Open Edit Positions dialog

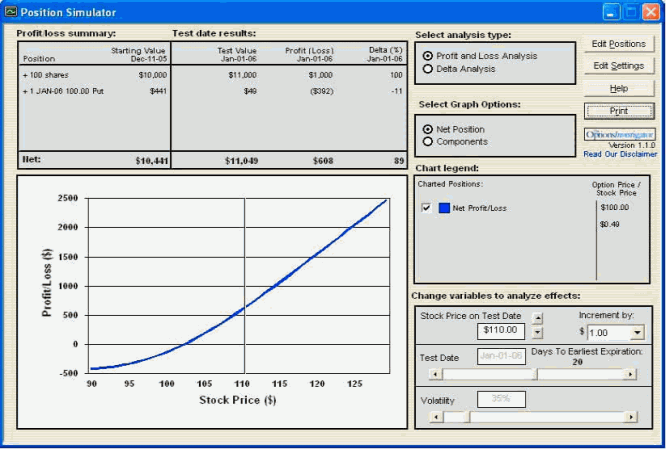point(619,44)
